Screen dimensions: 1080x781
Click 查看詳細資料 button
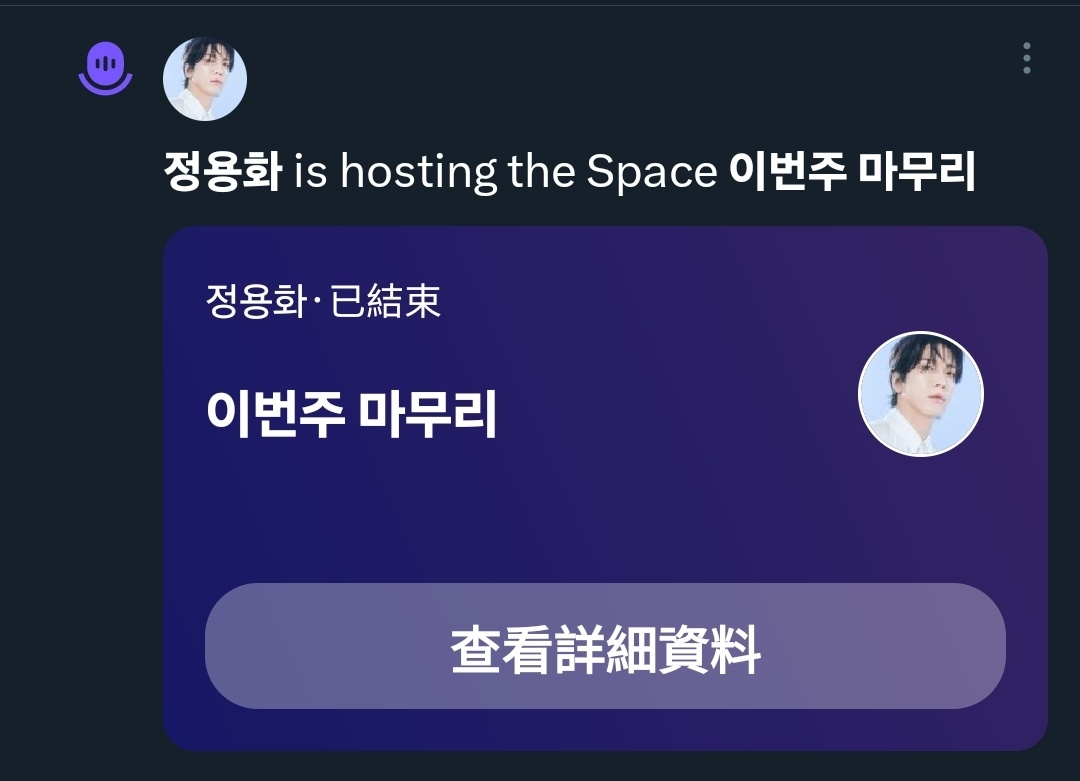pyautogui.click(x=605, y=646)
